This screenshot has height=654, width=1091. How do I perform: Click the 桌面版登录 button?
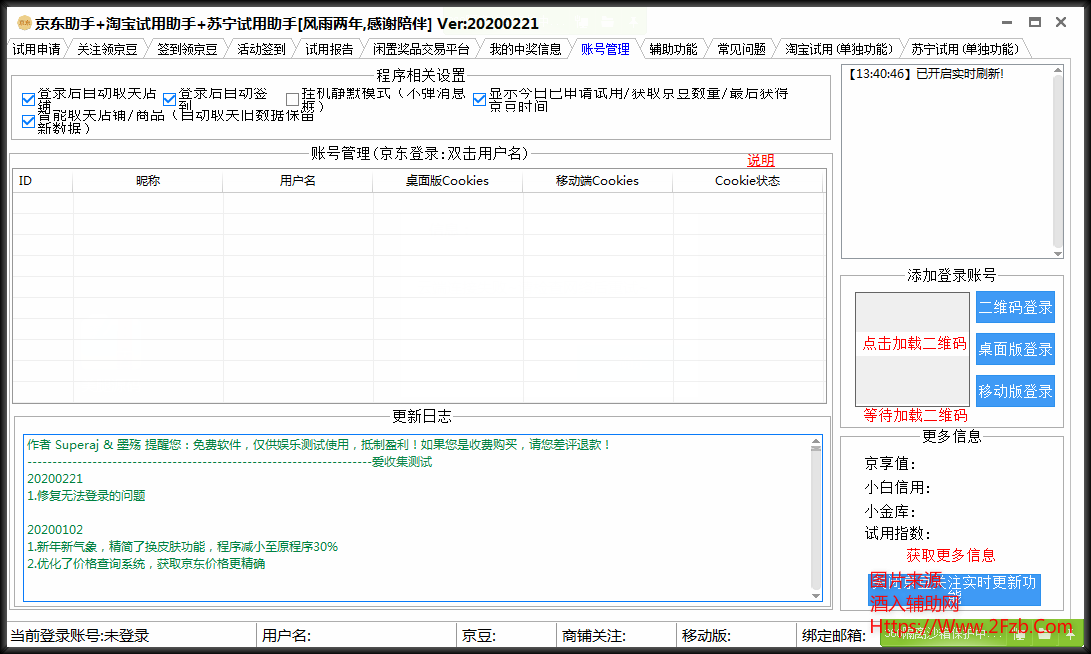point(1015,349)
